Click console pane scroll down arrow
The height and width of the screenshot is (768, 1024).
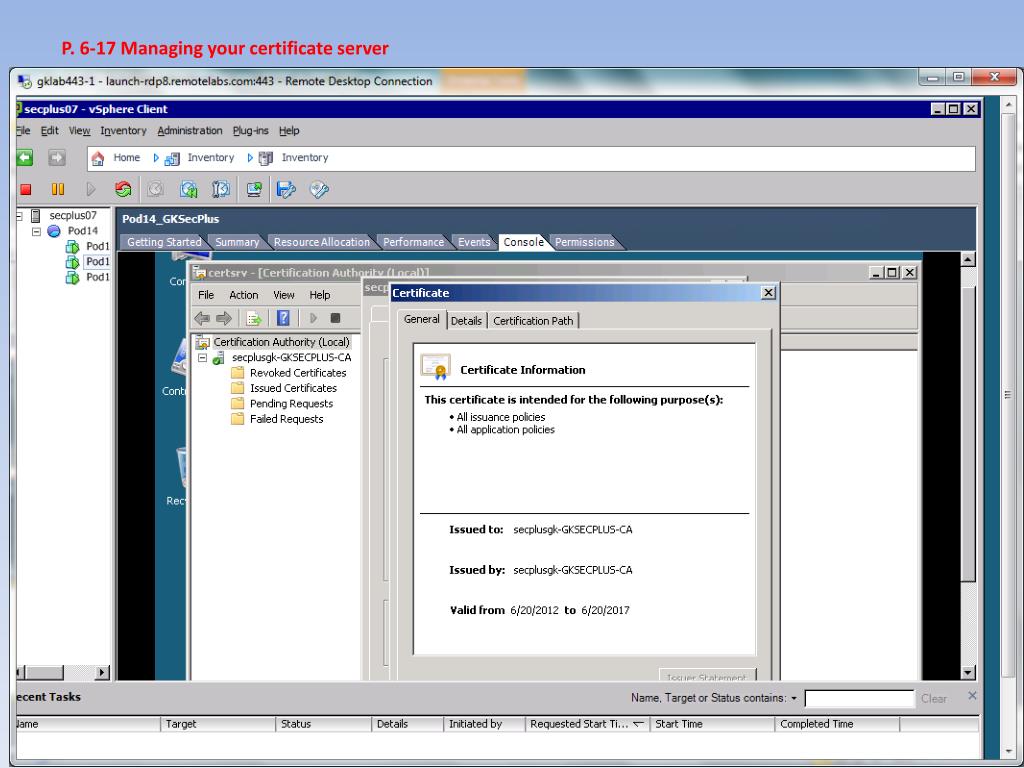click(x=968, y=673)
